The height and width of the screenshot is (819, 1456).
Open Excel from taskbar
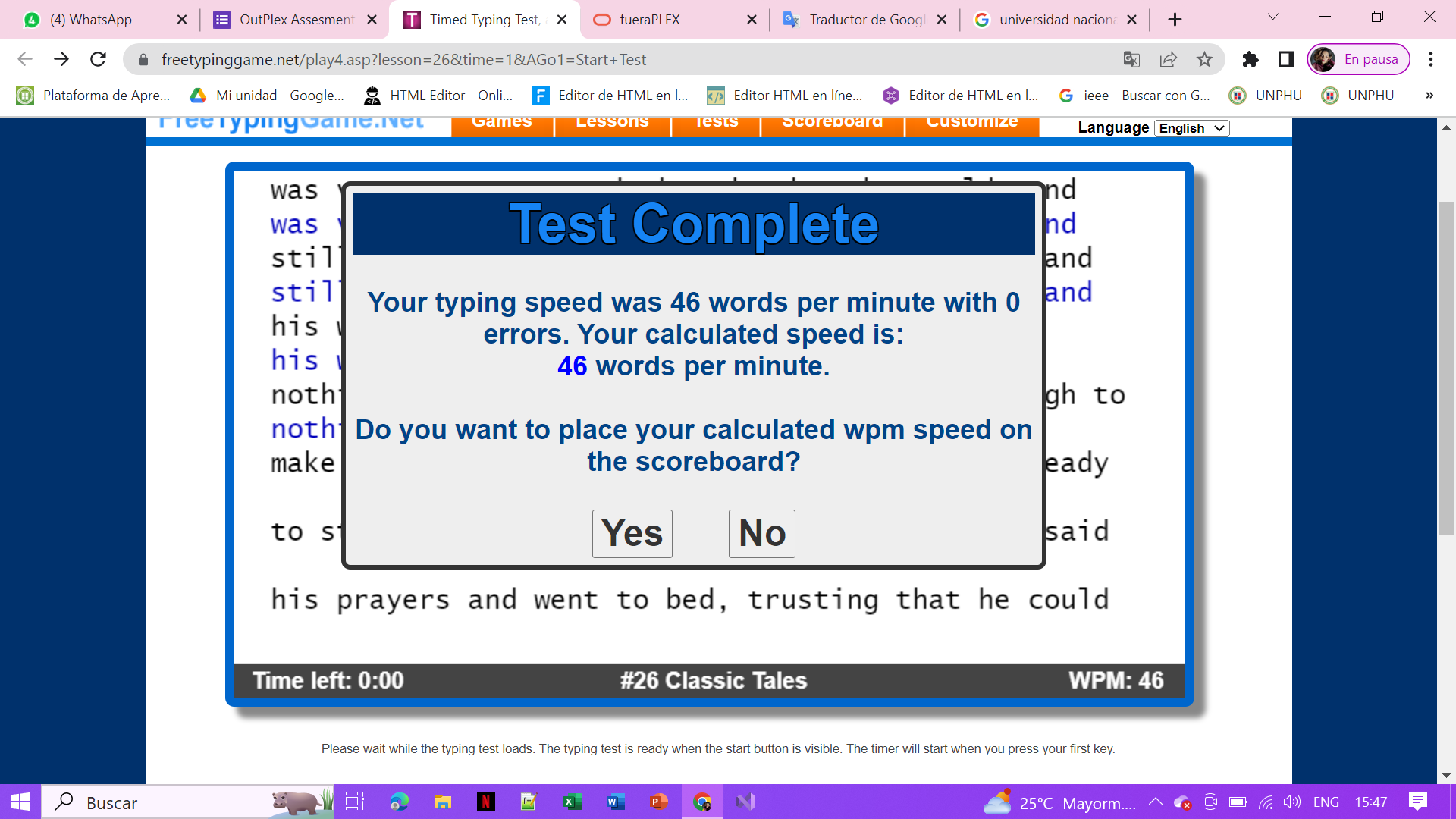573,802
